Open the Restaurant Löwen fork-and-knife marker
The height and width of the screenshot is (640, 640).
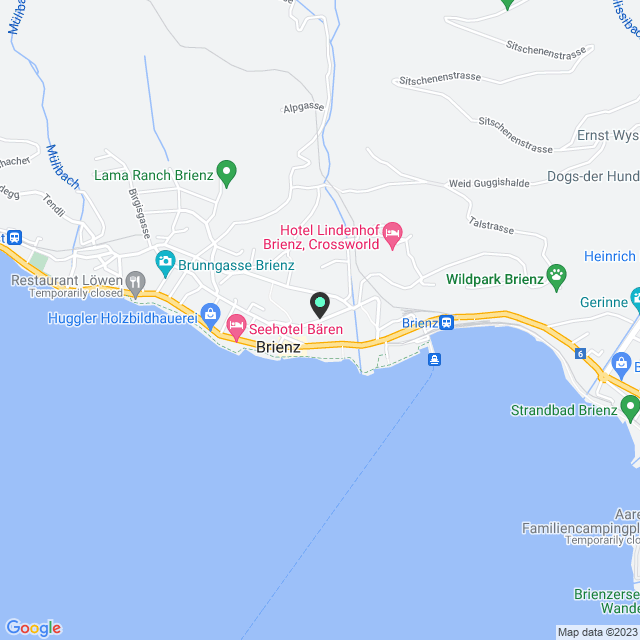click(x=136, y=284)
